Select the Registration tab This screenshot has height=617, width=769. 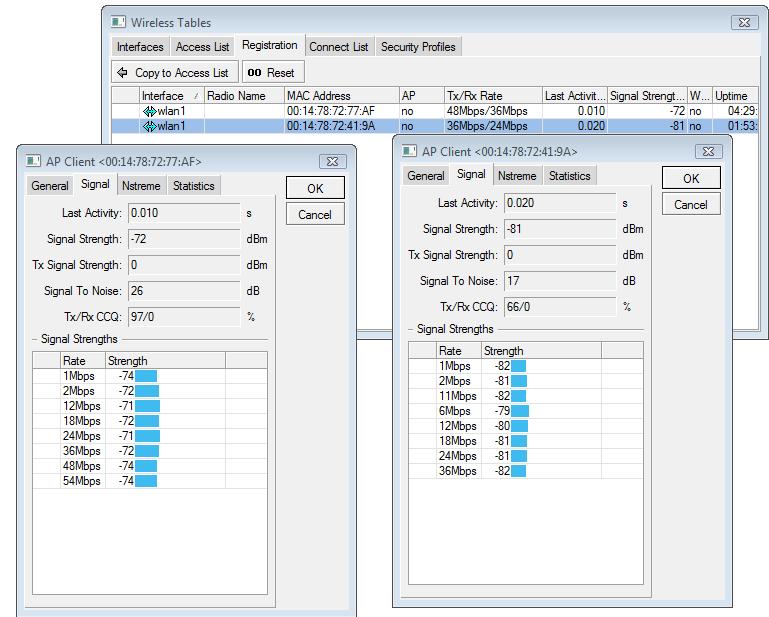270,46
